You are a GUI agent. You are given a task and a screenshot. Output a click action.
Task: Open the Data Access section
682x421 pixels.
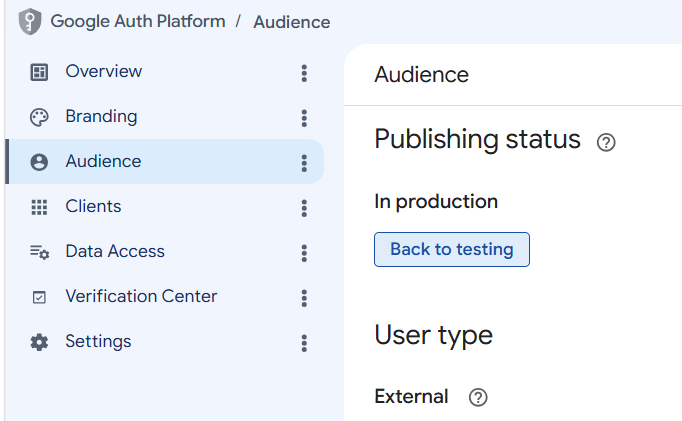coord(115,251)
